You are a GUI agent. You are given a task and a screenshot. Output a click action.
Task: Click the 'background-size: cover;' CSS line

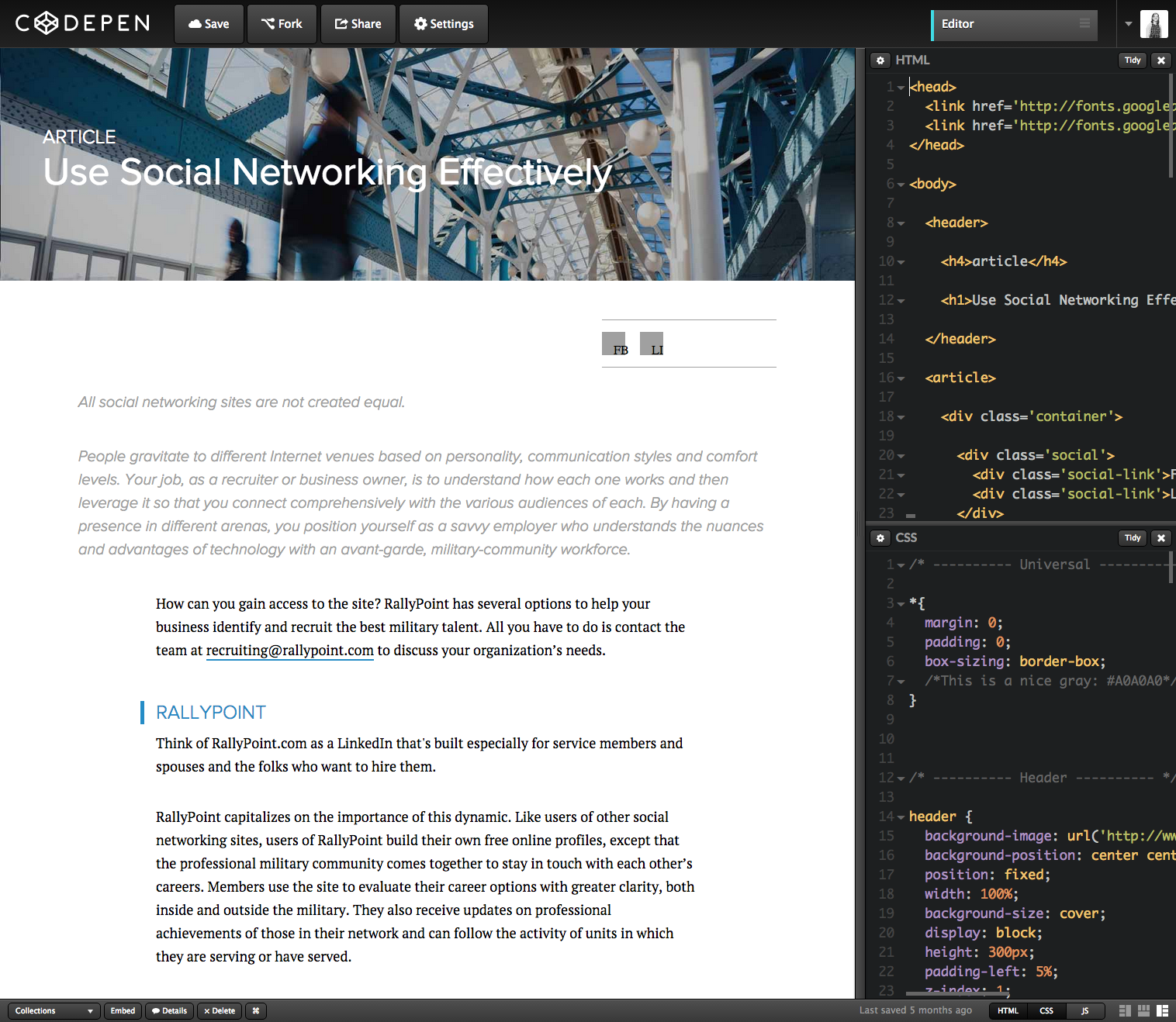click(1015, 914)
